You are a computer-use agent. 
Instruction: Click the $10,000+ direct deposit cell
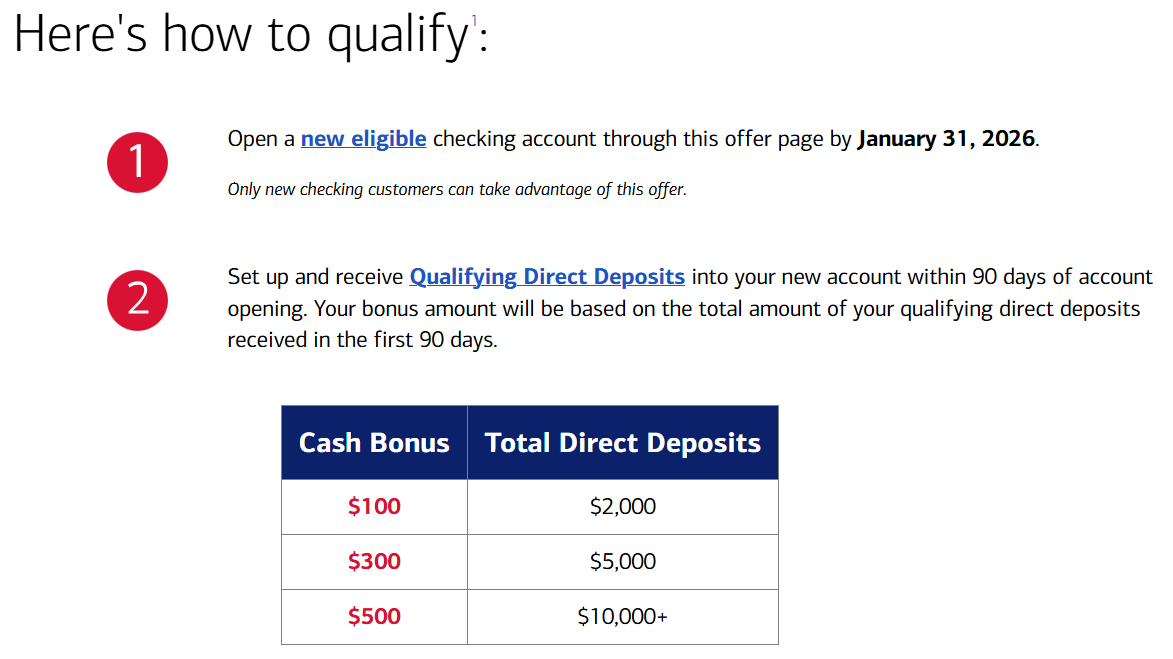622,617
